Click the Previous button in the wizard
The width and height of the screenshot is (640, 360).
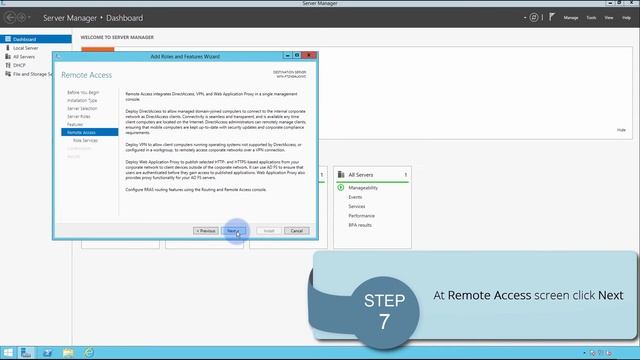tap(206, 231)
